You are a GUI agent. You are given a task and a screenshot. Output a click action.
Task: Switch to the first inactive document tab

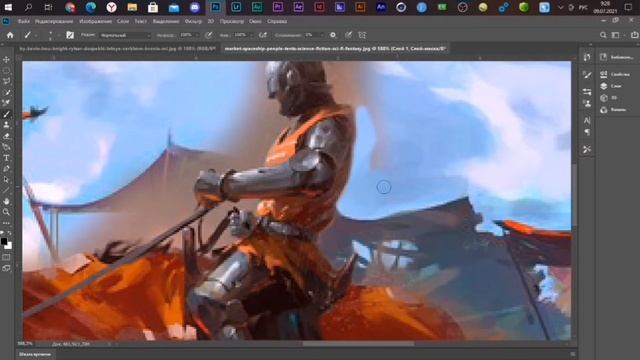pyautogui.click(x=118, y=48)
